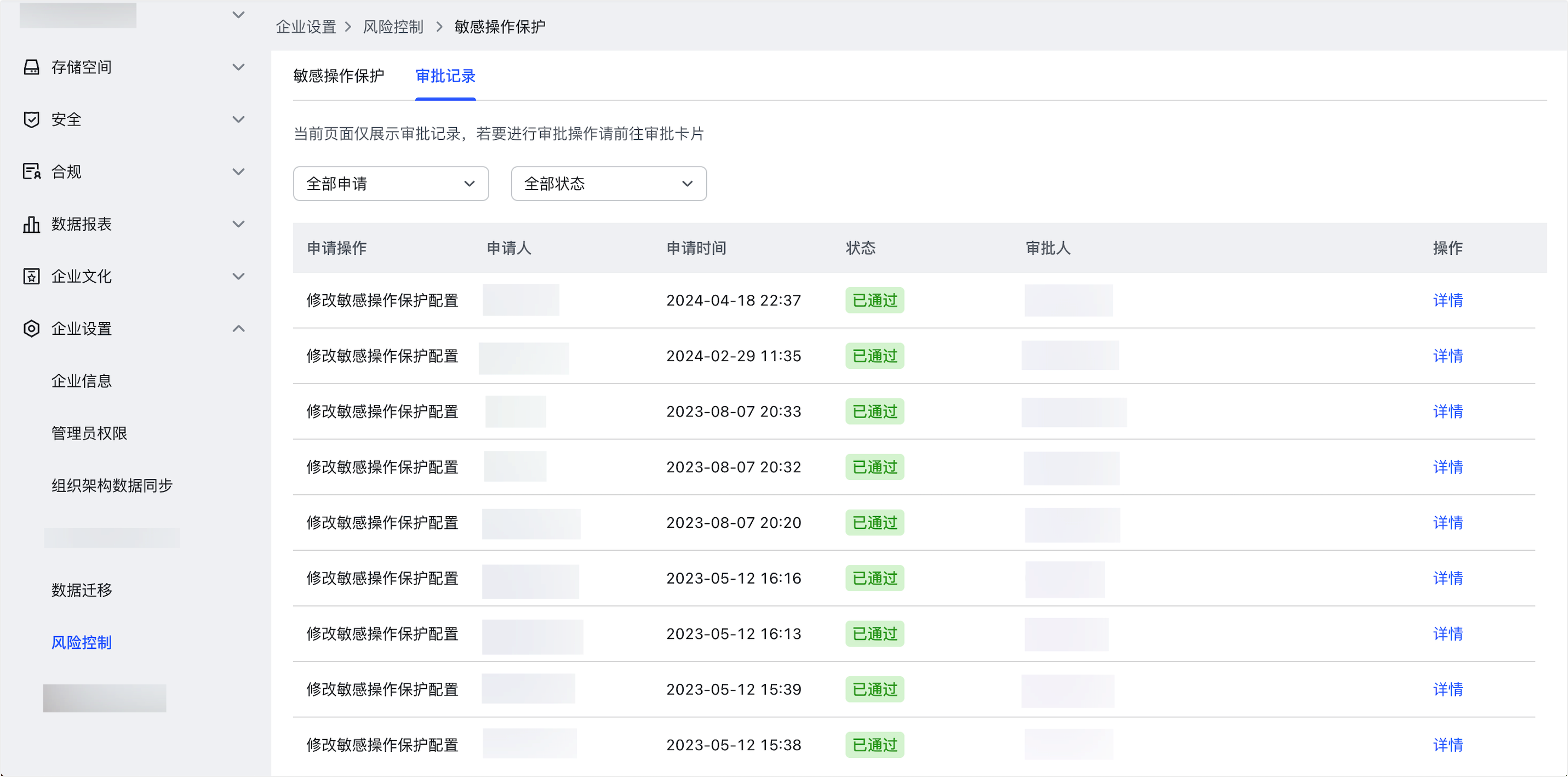
Task: Switch to the 敏感操作保护 tab
Action: click(339, 76)
